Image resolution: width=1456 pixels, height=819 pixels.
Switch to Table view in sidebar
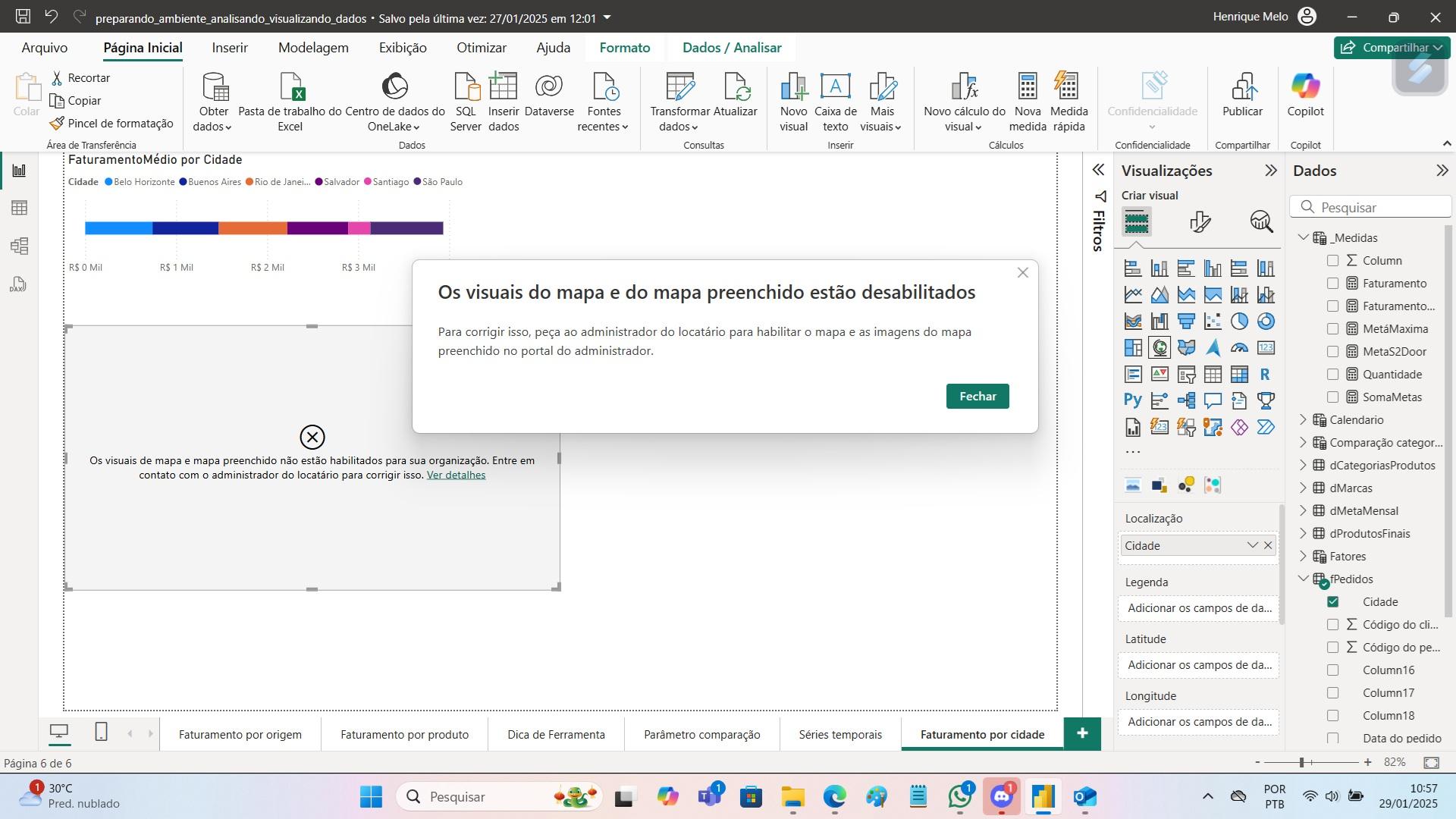point(19,208)
